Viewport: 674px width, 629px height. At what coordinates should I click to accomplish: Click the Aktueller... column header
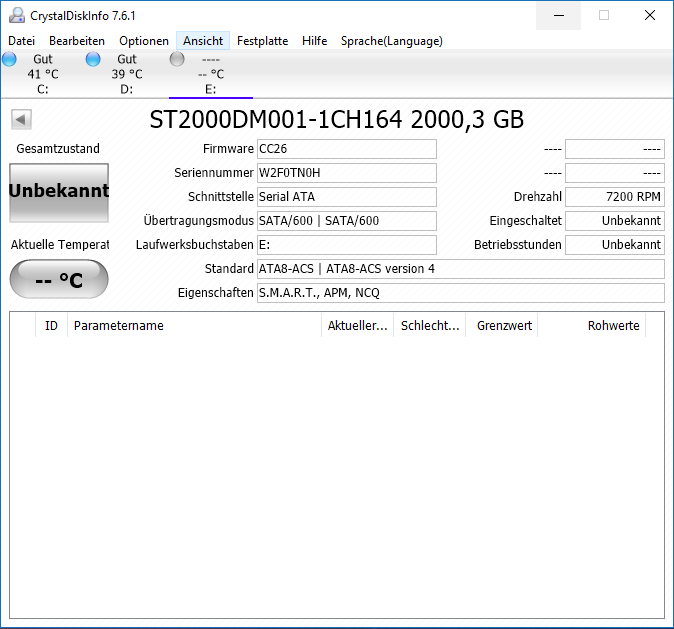(x=358, y=326)
